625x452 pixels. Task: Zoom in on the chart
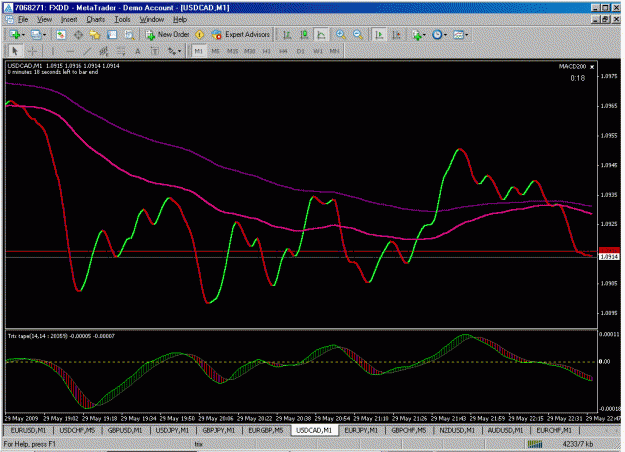(x=340, y=35)
